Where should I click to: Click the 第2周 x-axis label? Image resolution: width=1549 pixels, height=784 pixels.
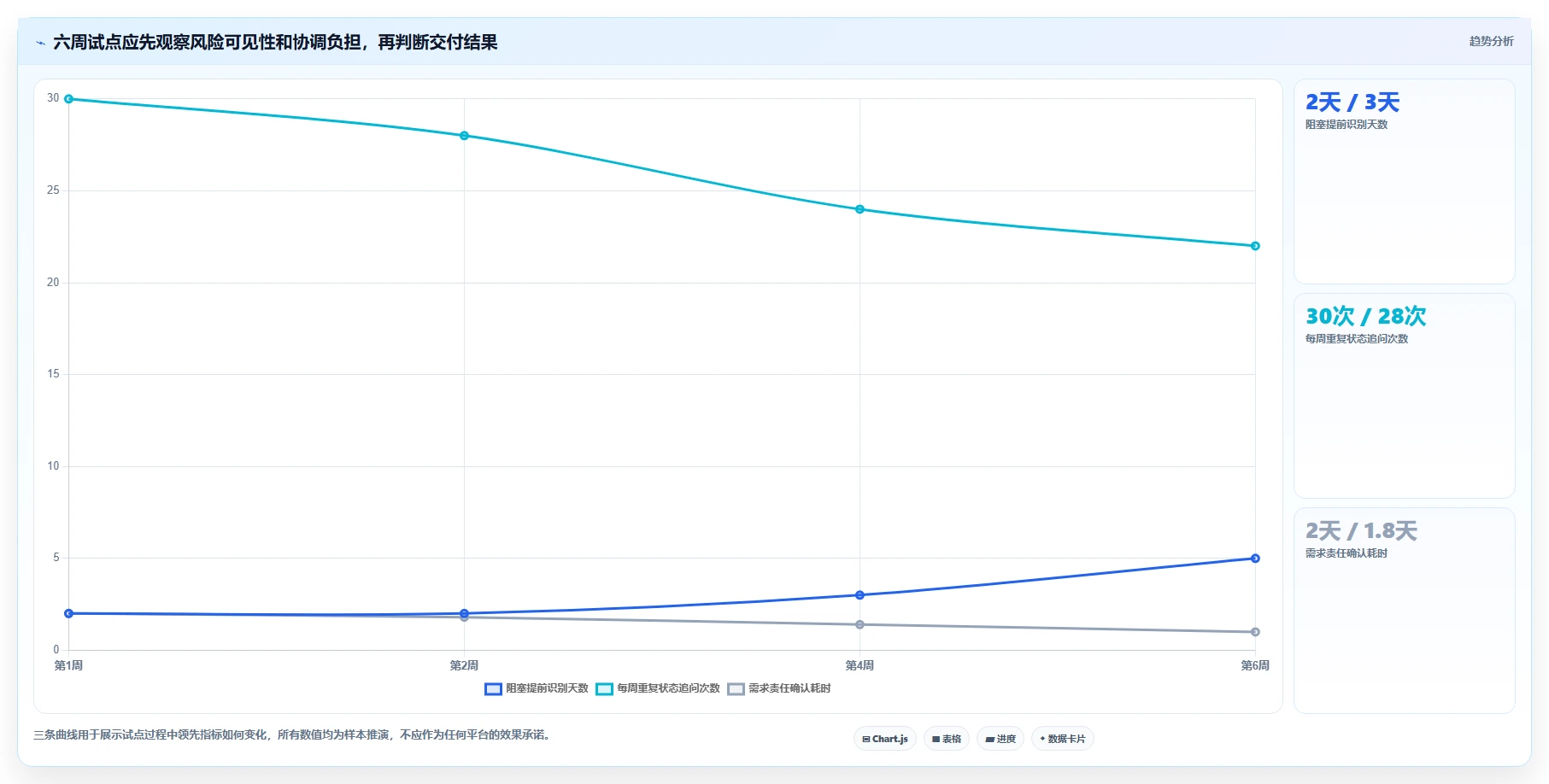(x=464, y=665)
